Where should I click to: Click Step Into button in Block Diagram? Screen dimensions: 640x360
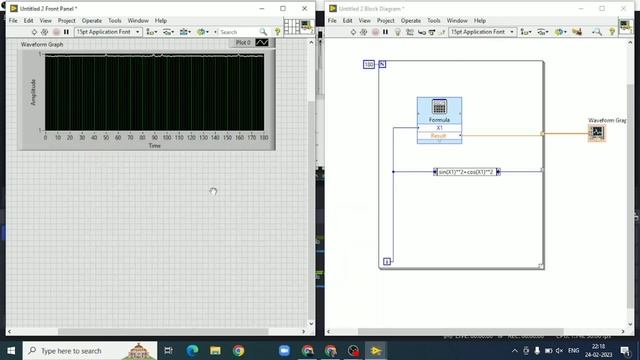pyautogui.click(x=422, y=32)
